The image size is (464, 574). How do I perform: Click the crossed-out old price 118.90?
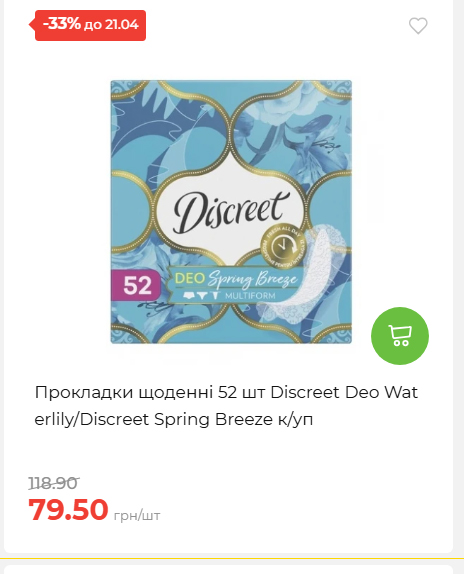click(x=53, y=483)
